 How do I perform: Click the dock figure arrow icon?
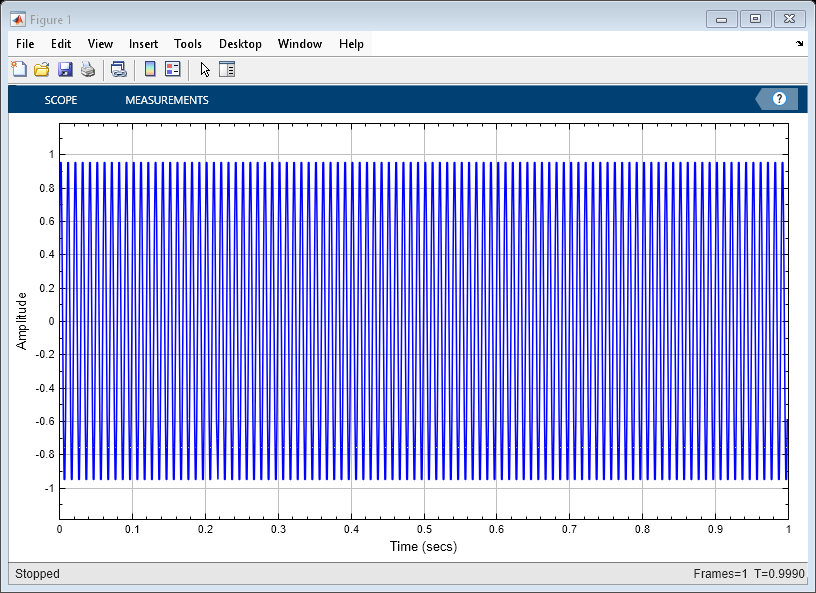pyautogui.click(x=800, y=44)
